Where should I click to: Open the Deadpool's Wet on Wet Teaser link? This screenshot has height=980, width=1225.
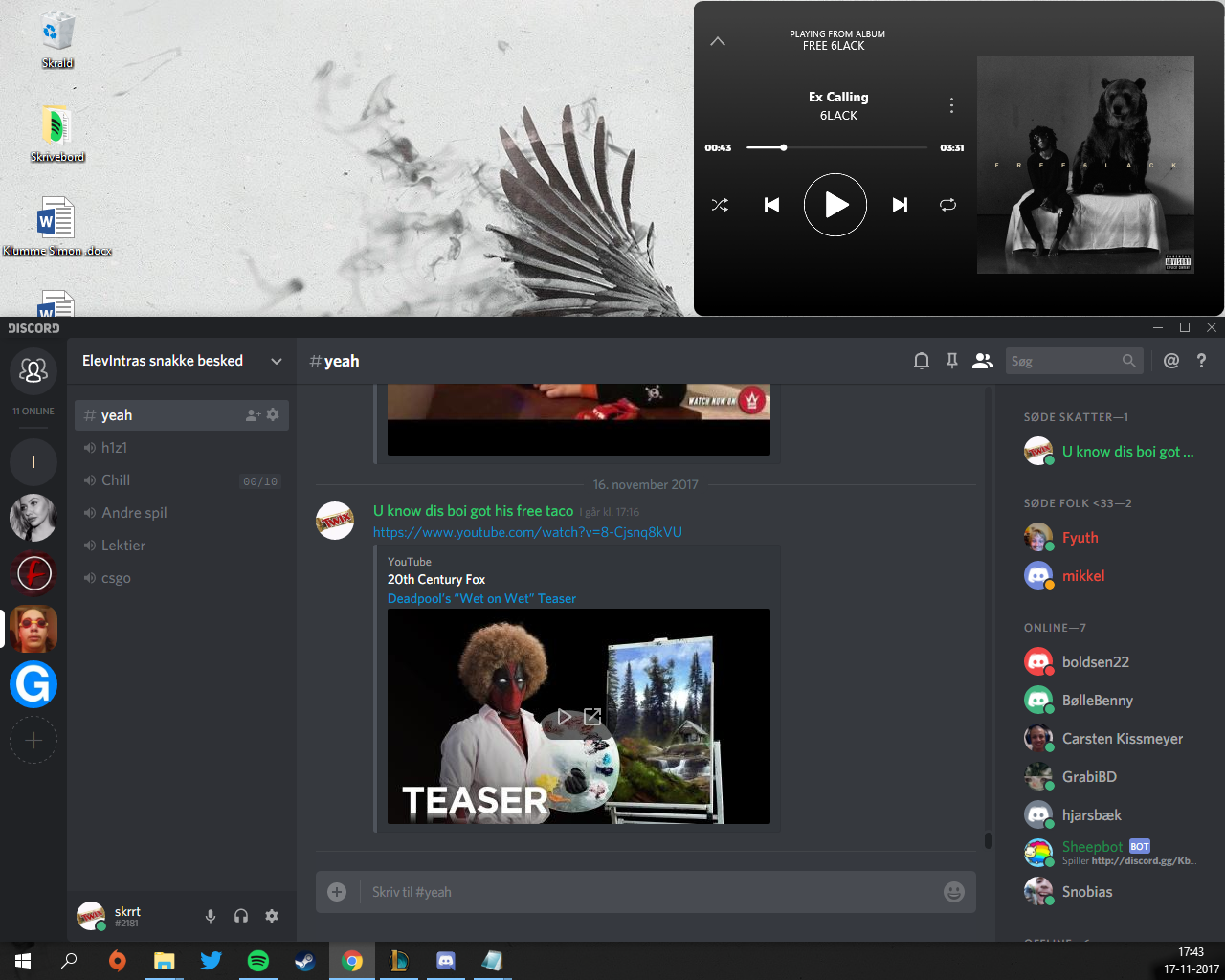(x=481, y=598)
